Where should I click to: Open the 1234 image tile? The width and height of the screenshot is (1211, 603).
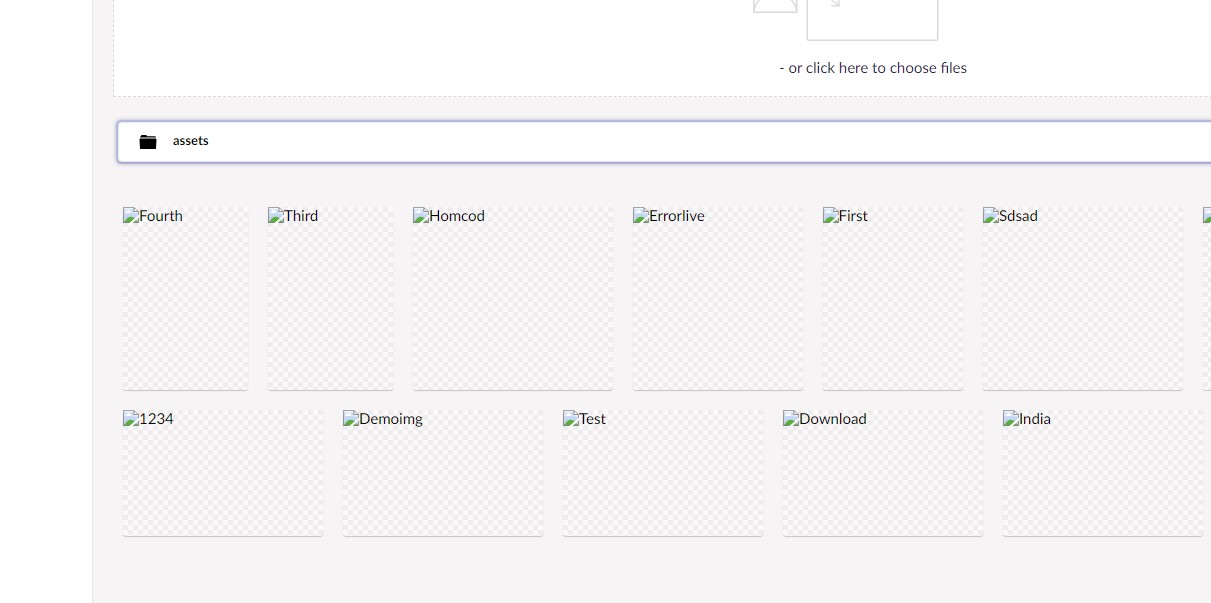pos(222,475)
